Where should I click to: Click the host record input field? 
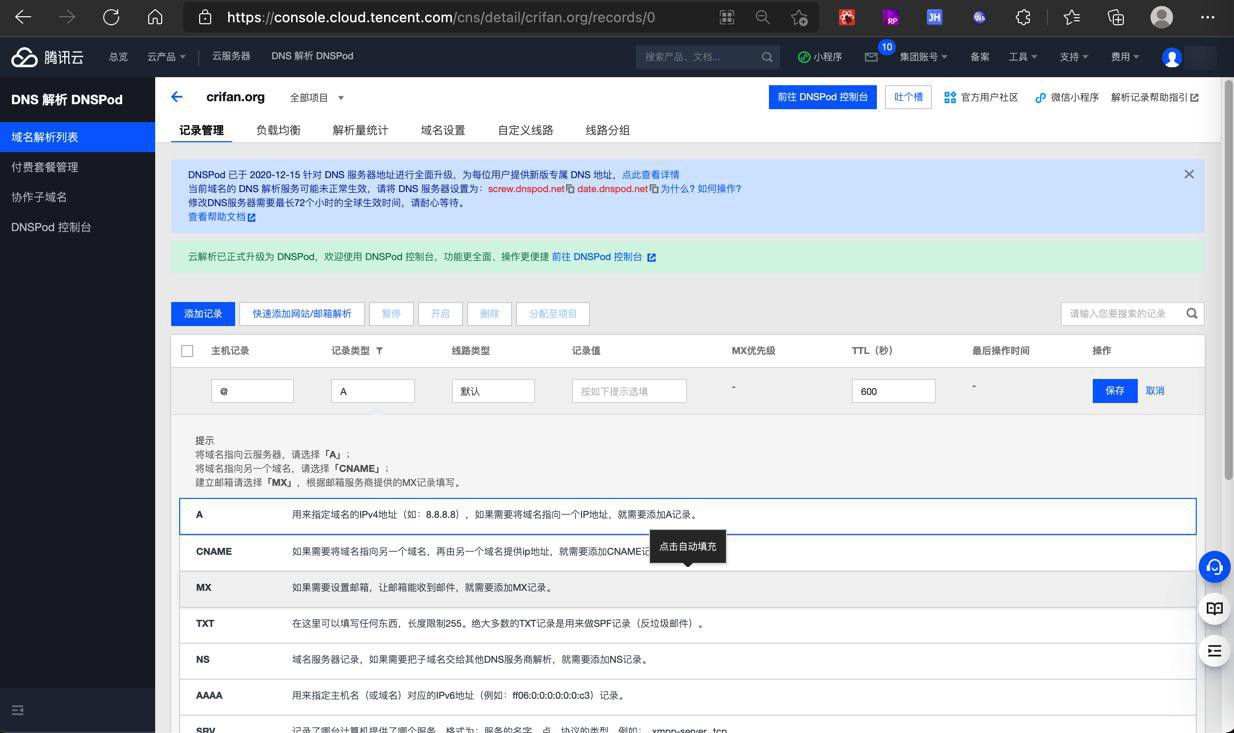(252, 391)
